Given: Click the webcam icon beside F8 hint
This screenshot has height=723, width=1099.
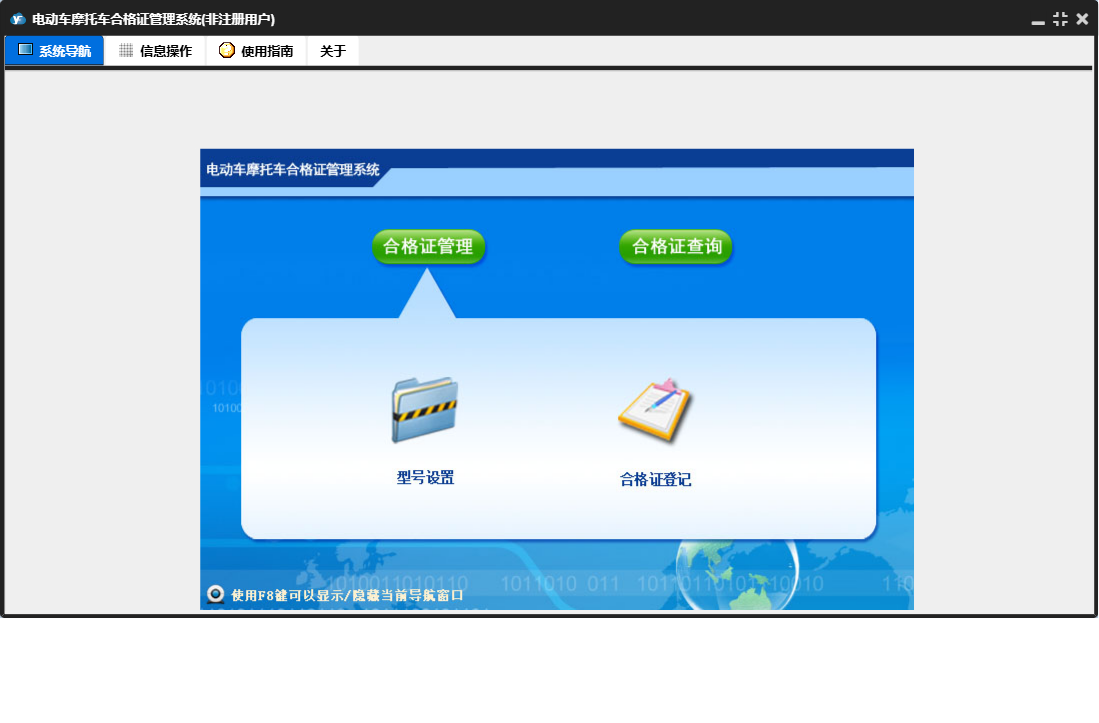Looking at the screenshot, I should [215, 595].
